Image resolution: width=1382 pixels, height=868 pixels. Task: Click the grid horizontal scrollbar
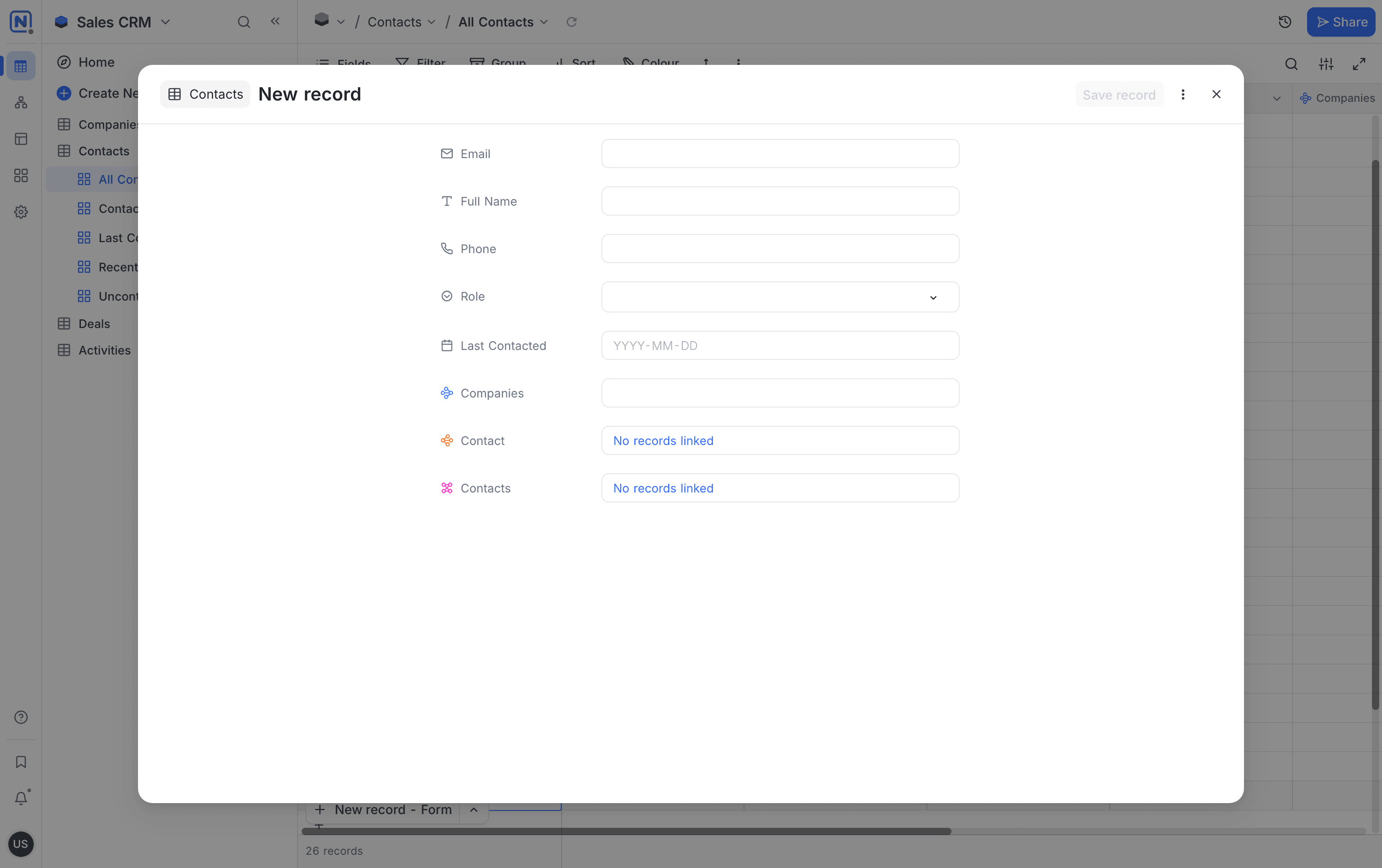626,831
